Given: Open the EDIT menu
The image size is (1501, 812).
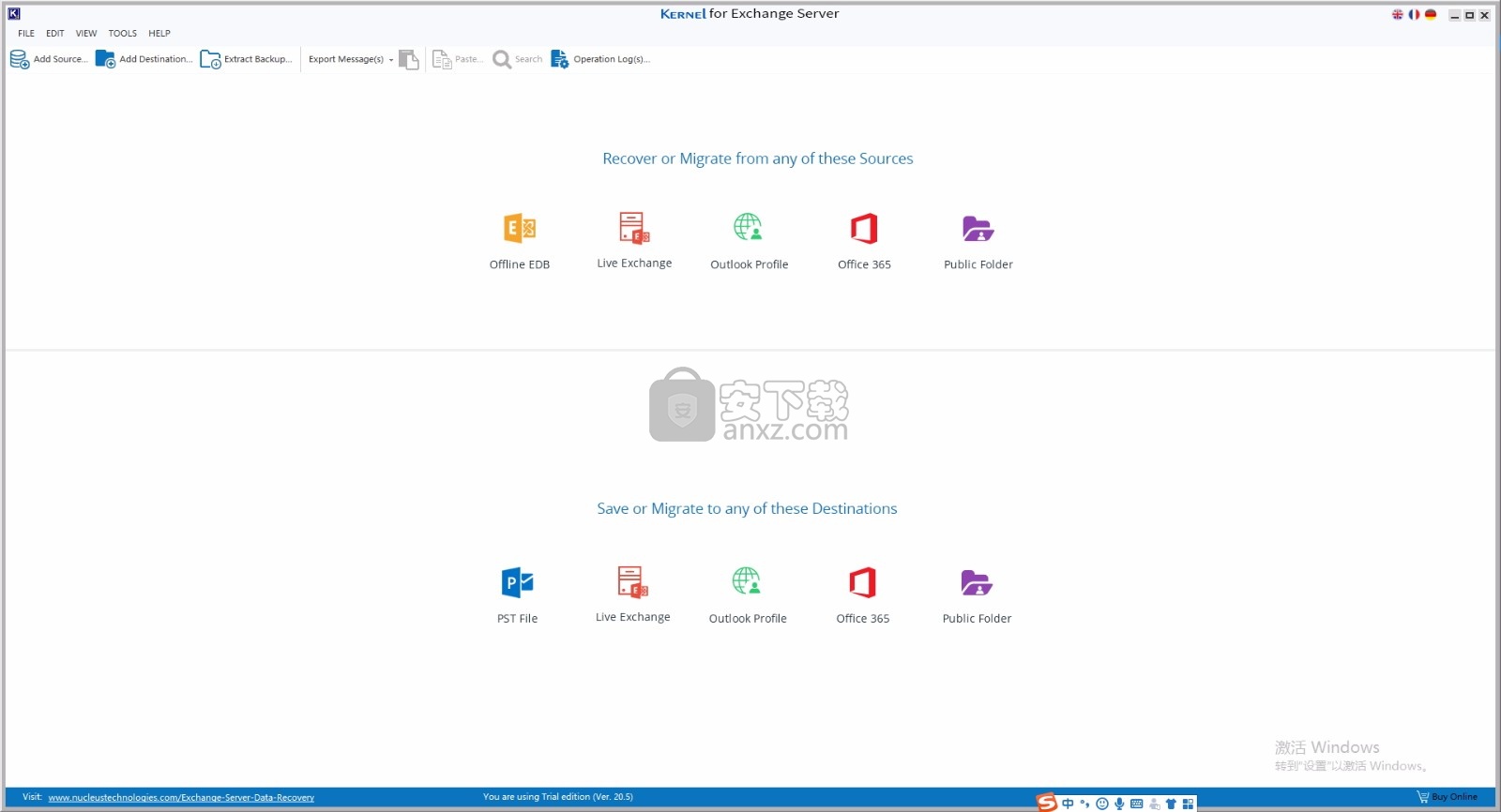Looking at the screenshot, I should pos(55,33).
